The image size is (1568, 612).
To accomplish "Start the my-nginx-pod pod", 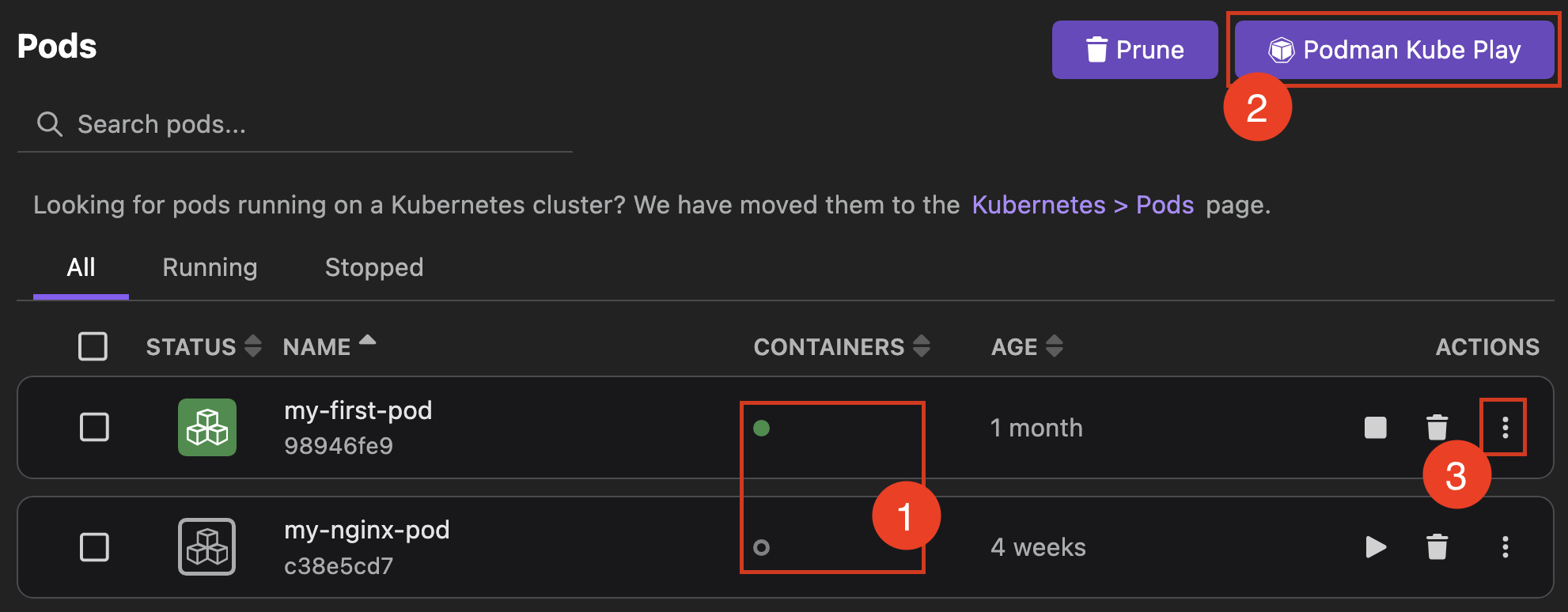I will pos(1375,547).
